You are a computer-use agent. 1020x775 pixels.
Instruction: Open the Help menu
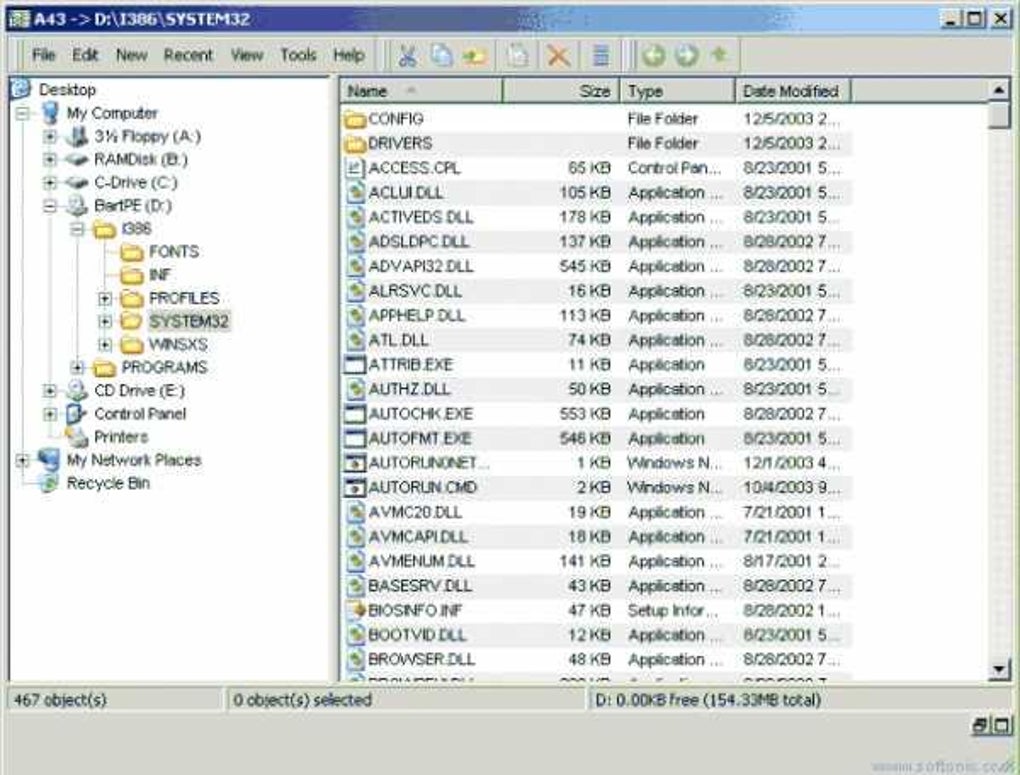pos(349,55)
